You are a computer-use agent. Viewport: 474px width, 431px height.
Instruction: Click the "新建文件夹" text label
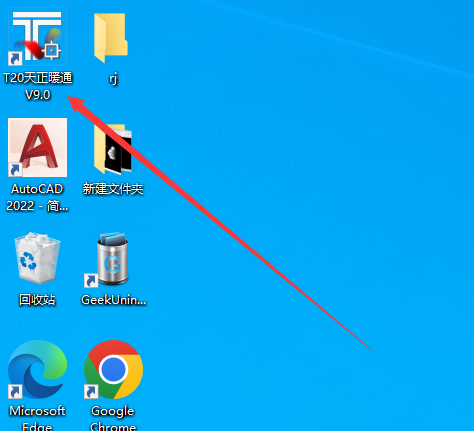[113, 189]
